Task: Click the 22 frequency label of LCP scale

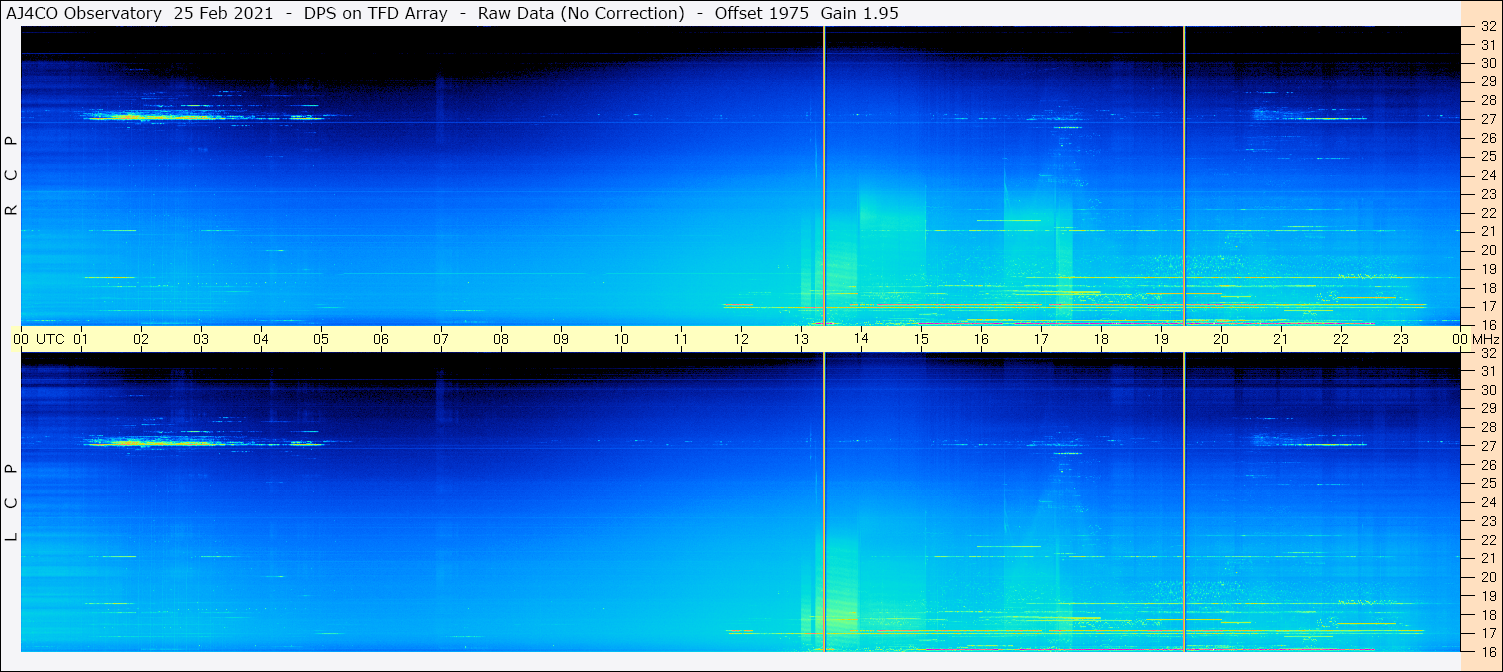Action: [1488, 540]
